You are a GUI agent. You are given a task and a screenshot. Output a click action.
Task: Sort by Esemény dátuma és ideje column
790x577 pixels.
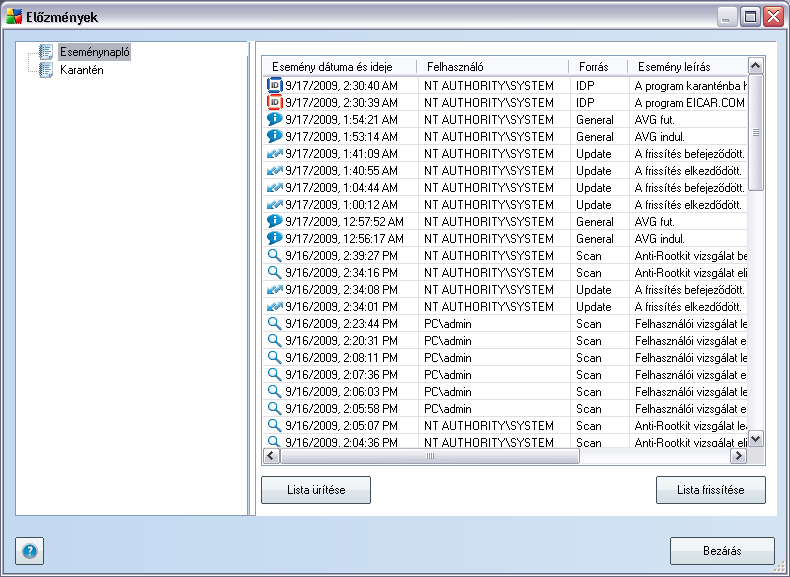[339, 67]
